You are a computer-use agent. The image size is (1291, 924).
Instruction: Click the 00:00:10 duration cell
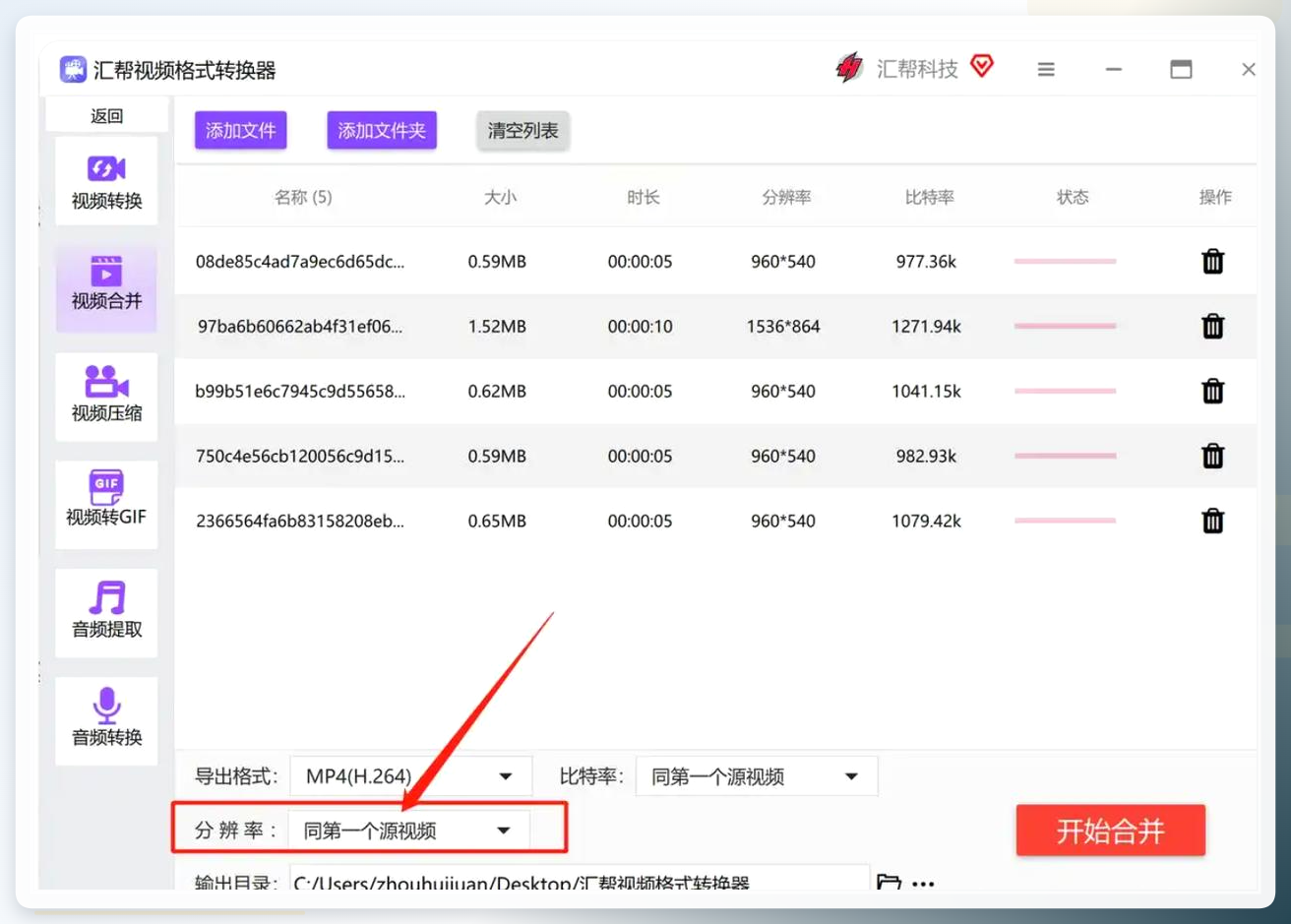(640, 326)
